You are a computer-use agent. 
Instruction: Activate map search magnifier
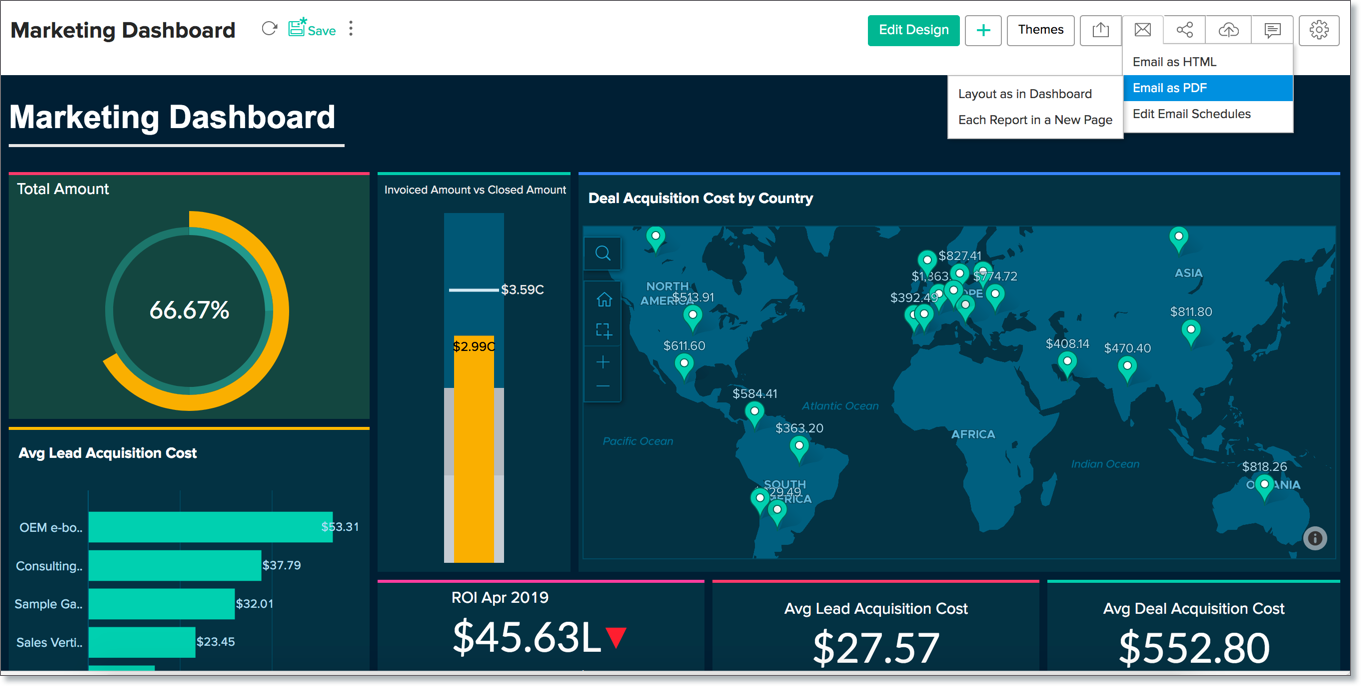(x=602, y=253)
